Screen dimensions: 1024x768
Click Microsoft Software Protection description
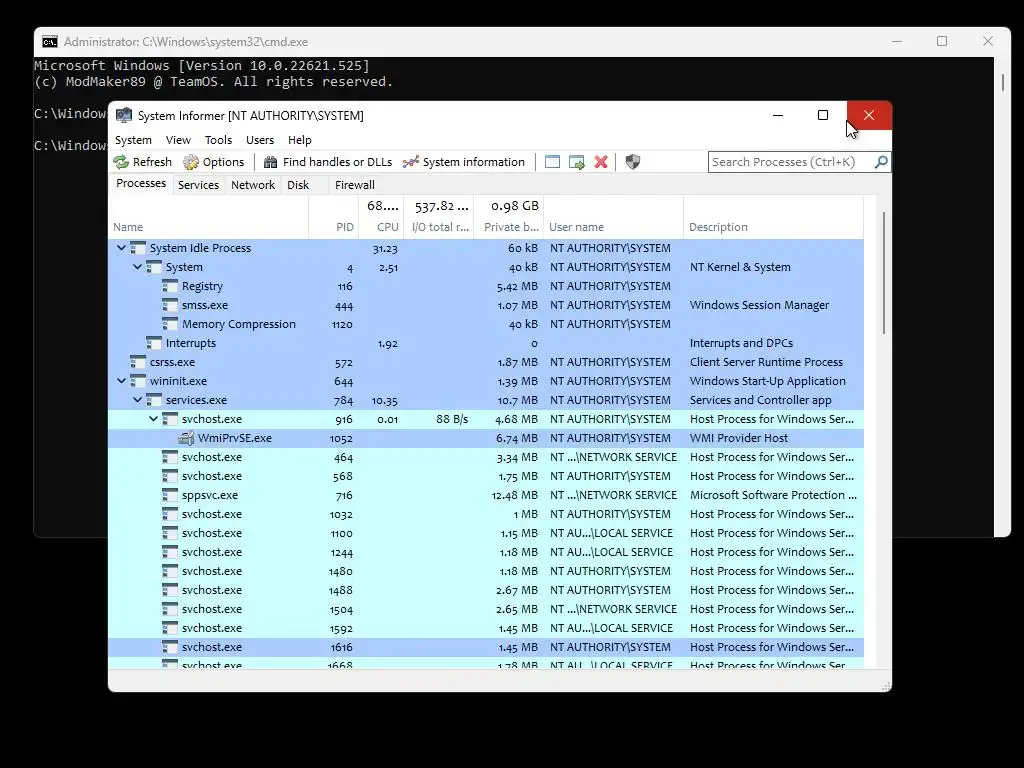click(x=773, y=495)
